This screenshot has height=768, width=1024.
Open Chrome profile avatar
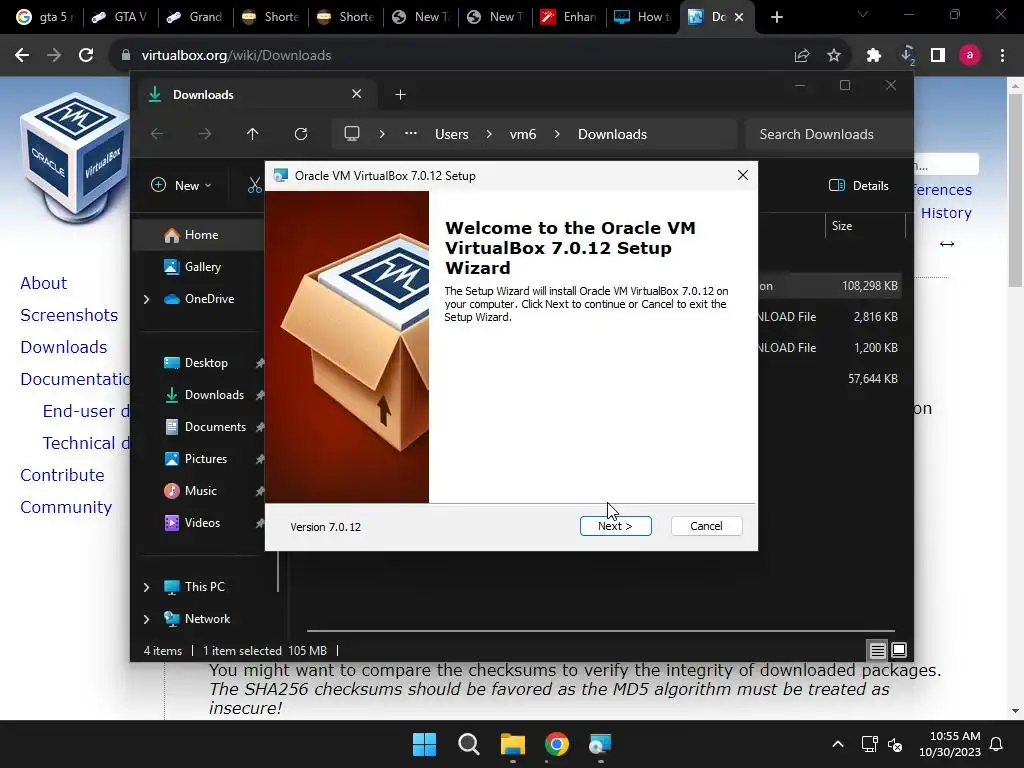click(x=970, y=56)
